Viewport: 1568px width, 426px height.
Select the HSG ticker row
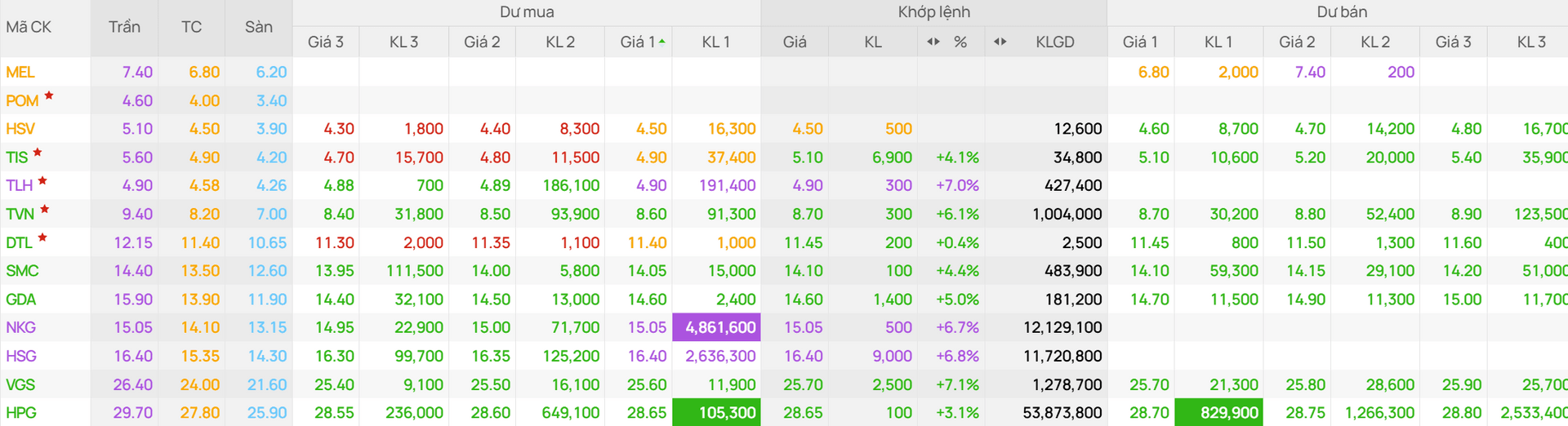(784, 356)
